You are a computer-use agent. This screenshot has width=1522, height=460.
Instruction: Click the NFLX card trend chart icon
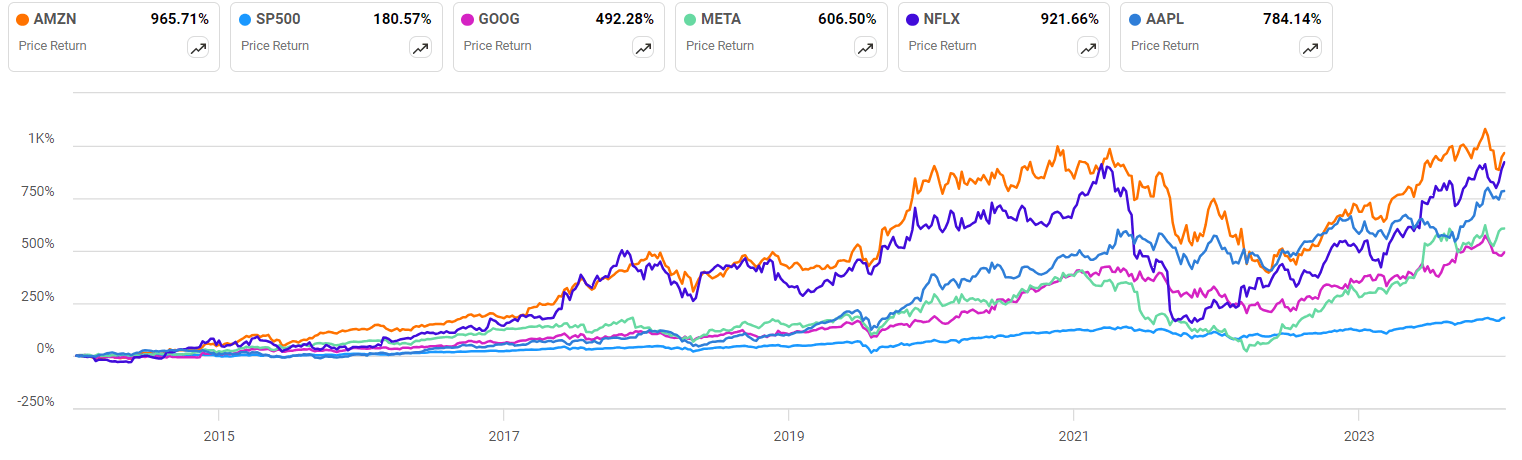[x=1087, y=47]
